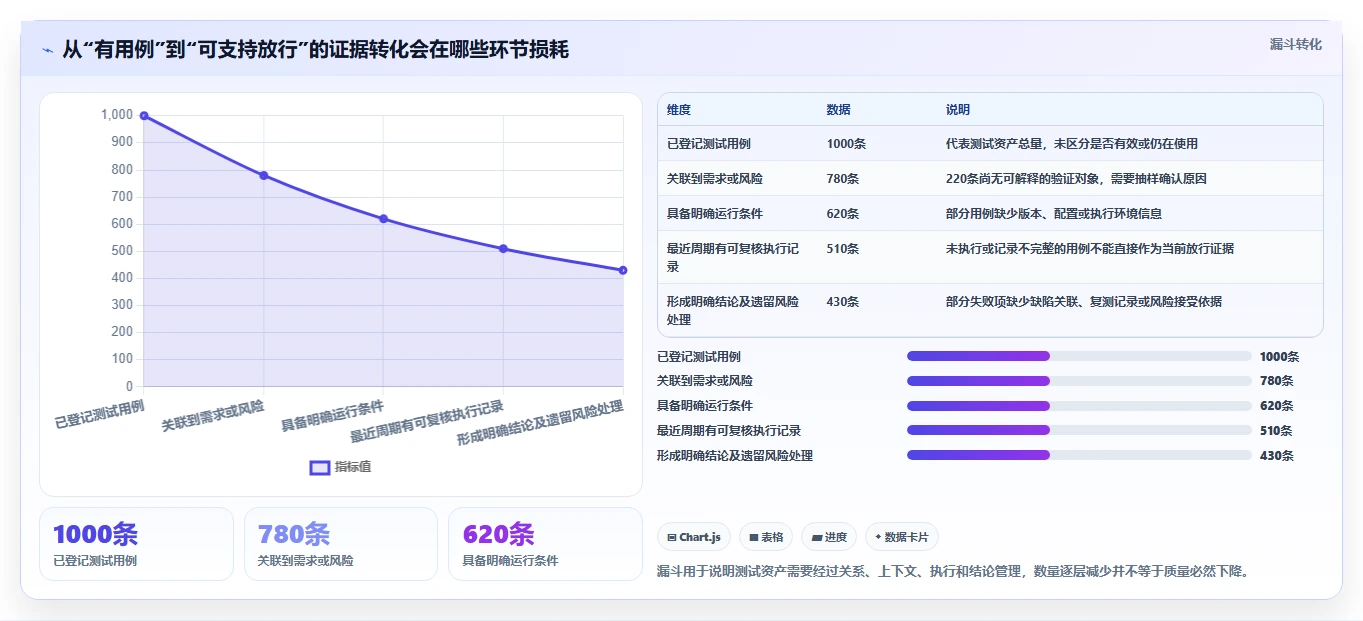Click the 510条 value in the table
The width and height of the screenshot is (1363, 621).
pos(843,249)
